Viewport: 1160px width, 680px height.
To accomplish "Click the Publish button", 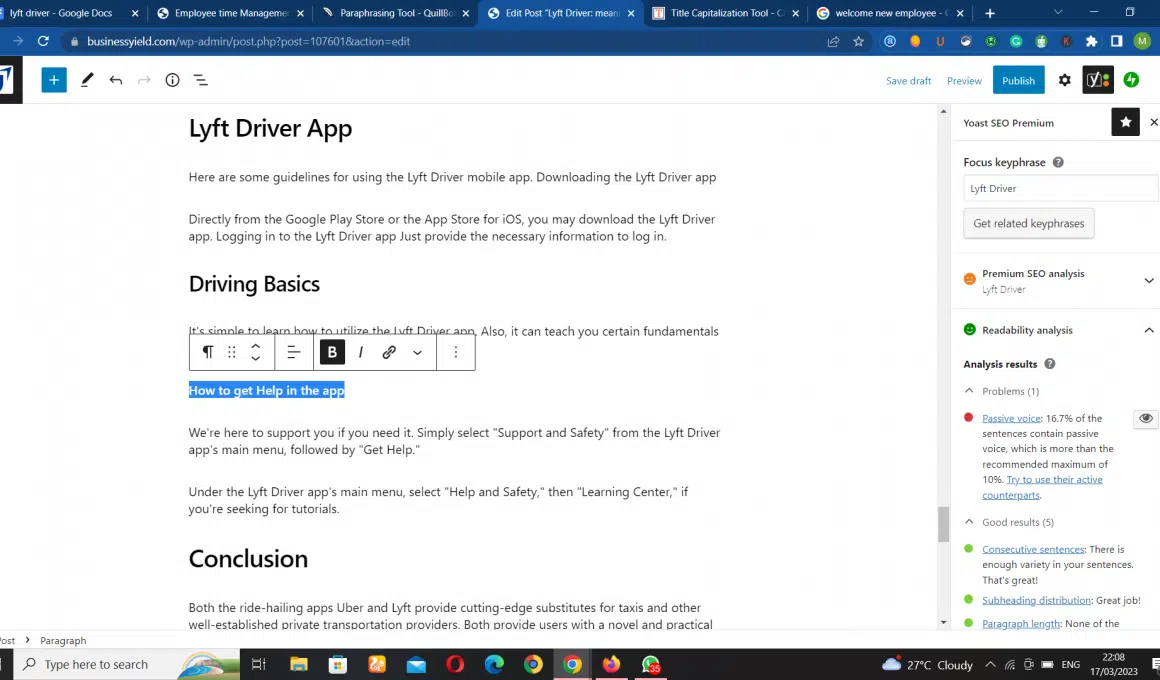I will coord(1018,80).
